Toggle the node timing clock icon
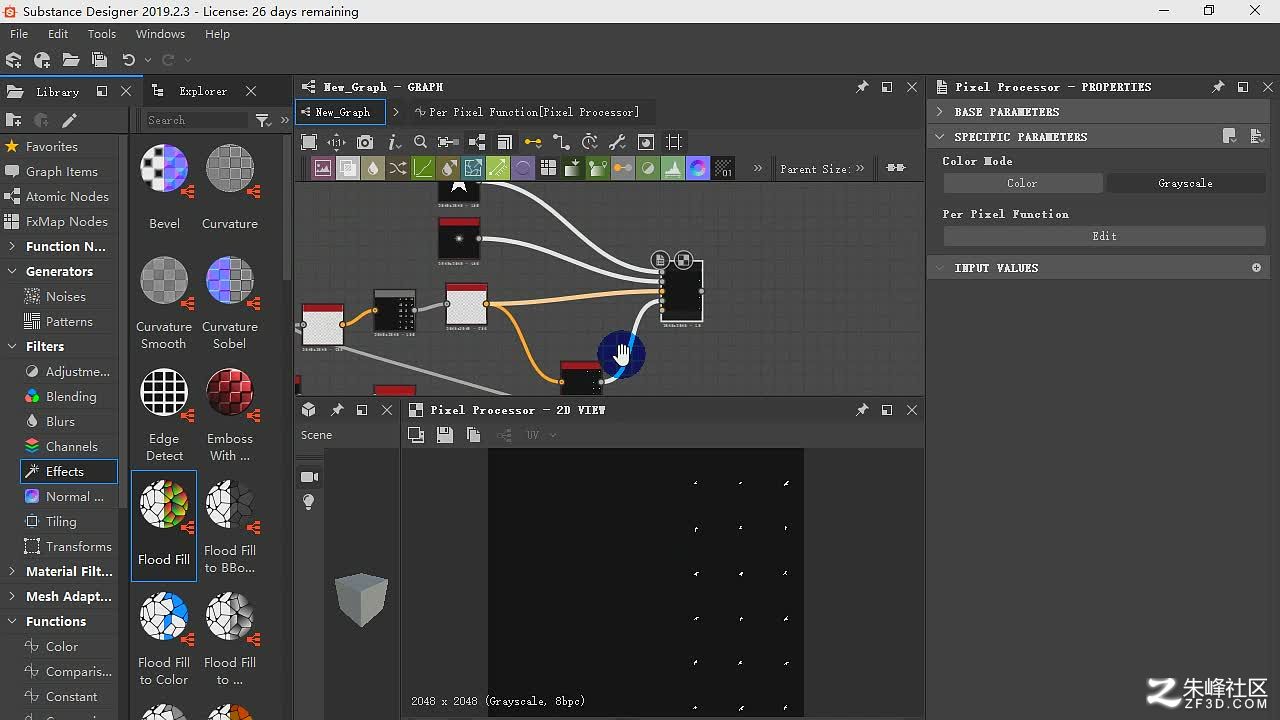 pos(590,142)
